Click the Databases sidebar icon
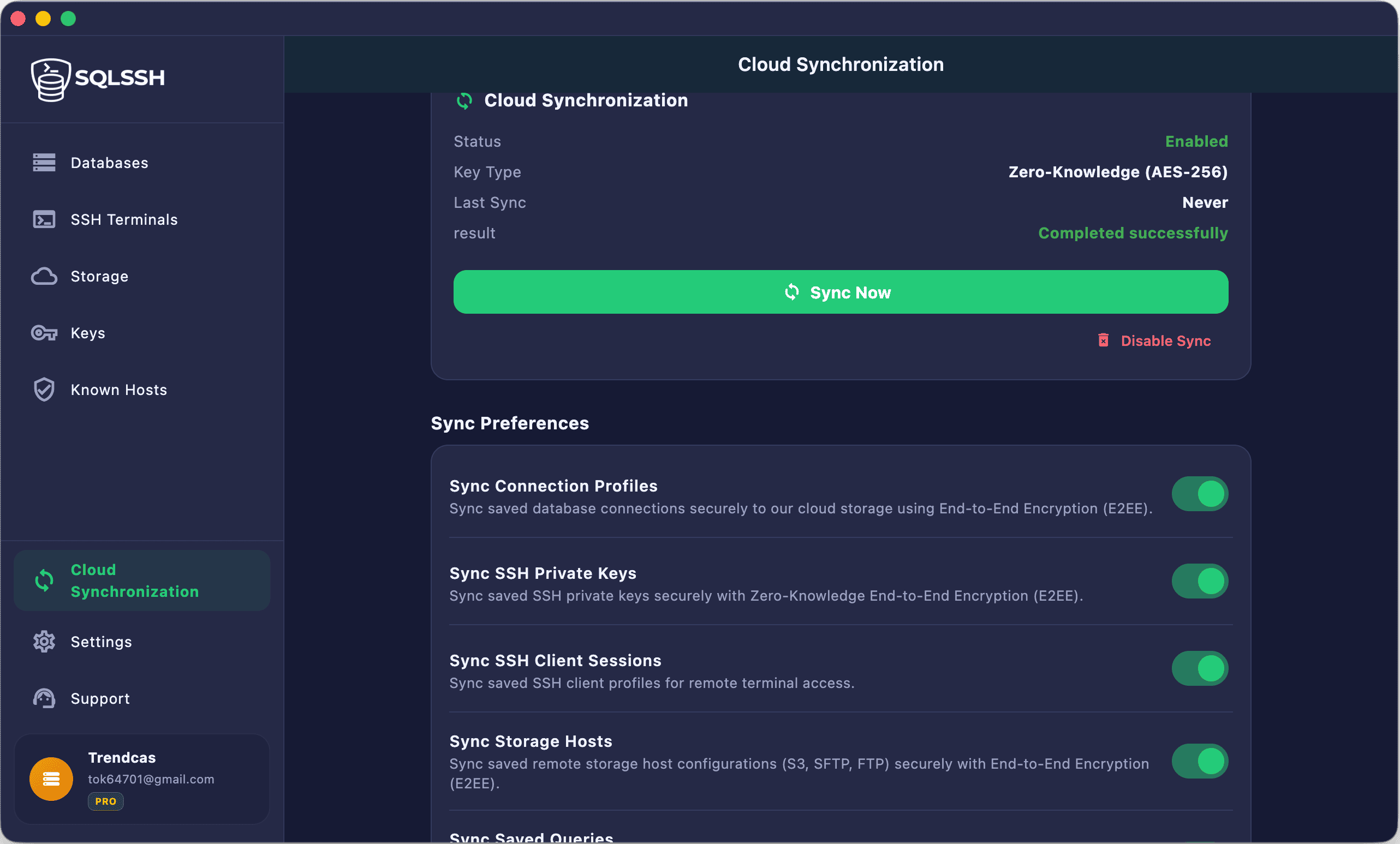Viewport: 1400px width, 844px height. coord(44,163)
